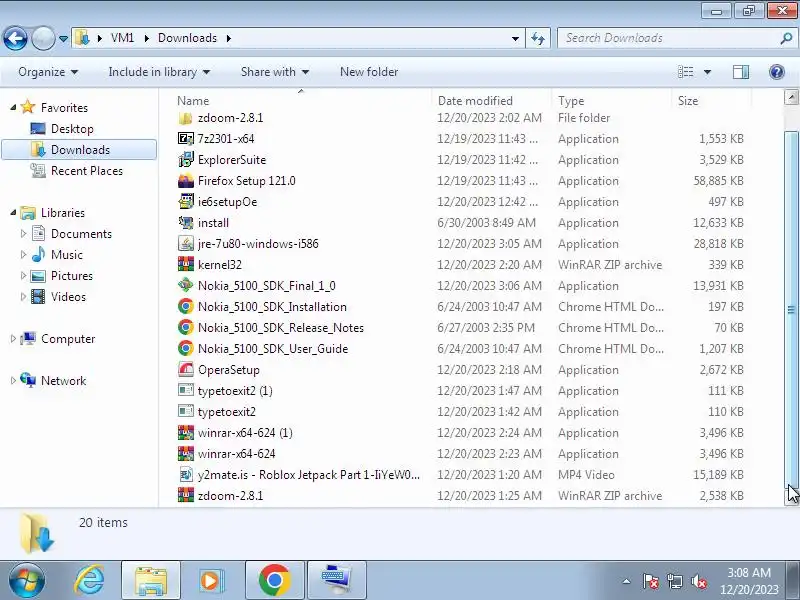The image size is (800, 600).
Task: Click the ie6setupOe file icon
Action: [186, 202]
